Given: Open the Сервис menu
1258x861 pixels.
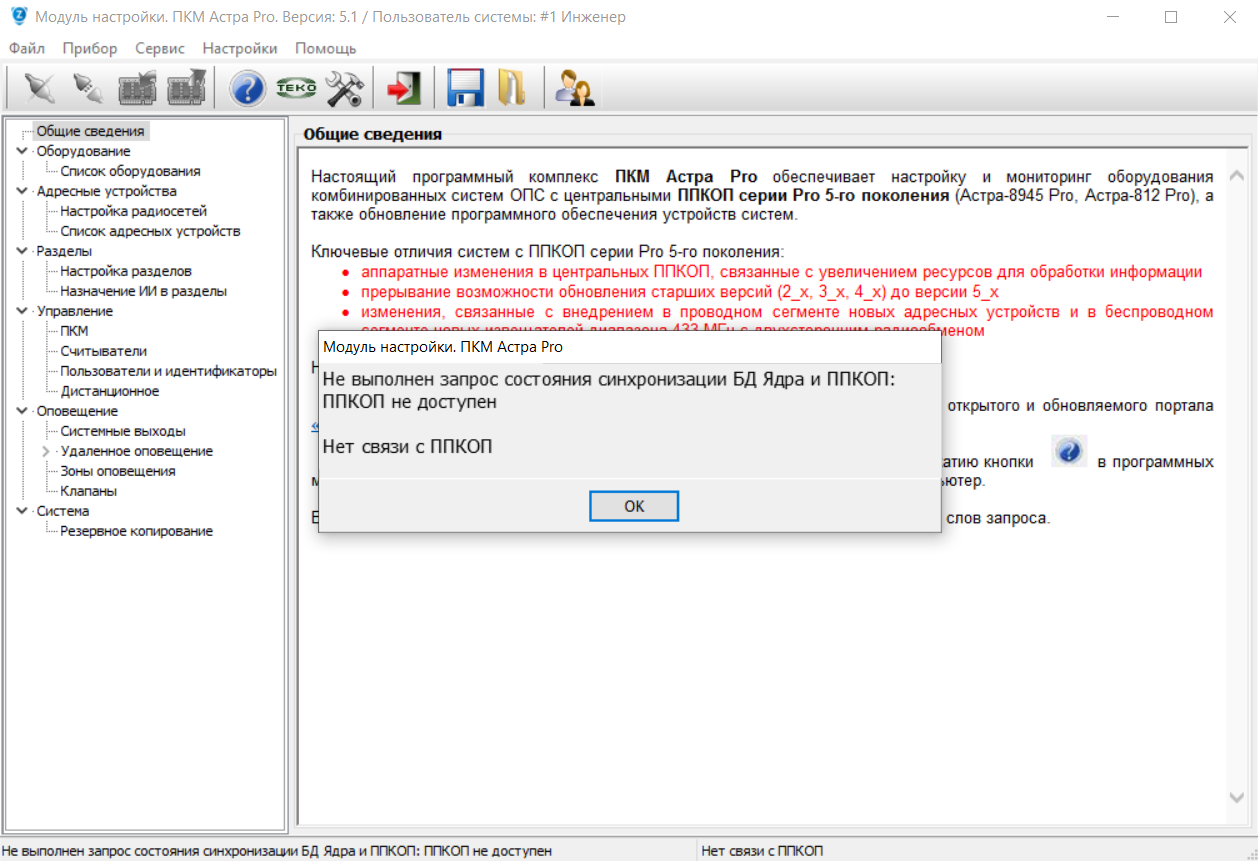Looking at the screenshot, I should pyautogui.click(x=160, y=48).
